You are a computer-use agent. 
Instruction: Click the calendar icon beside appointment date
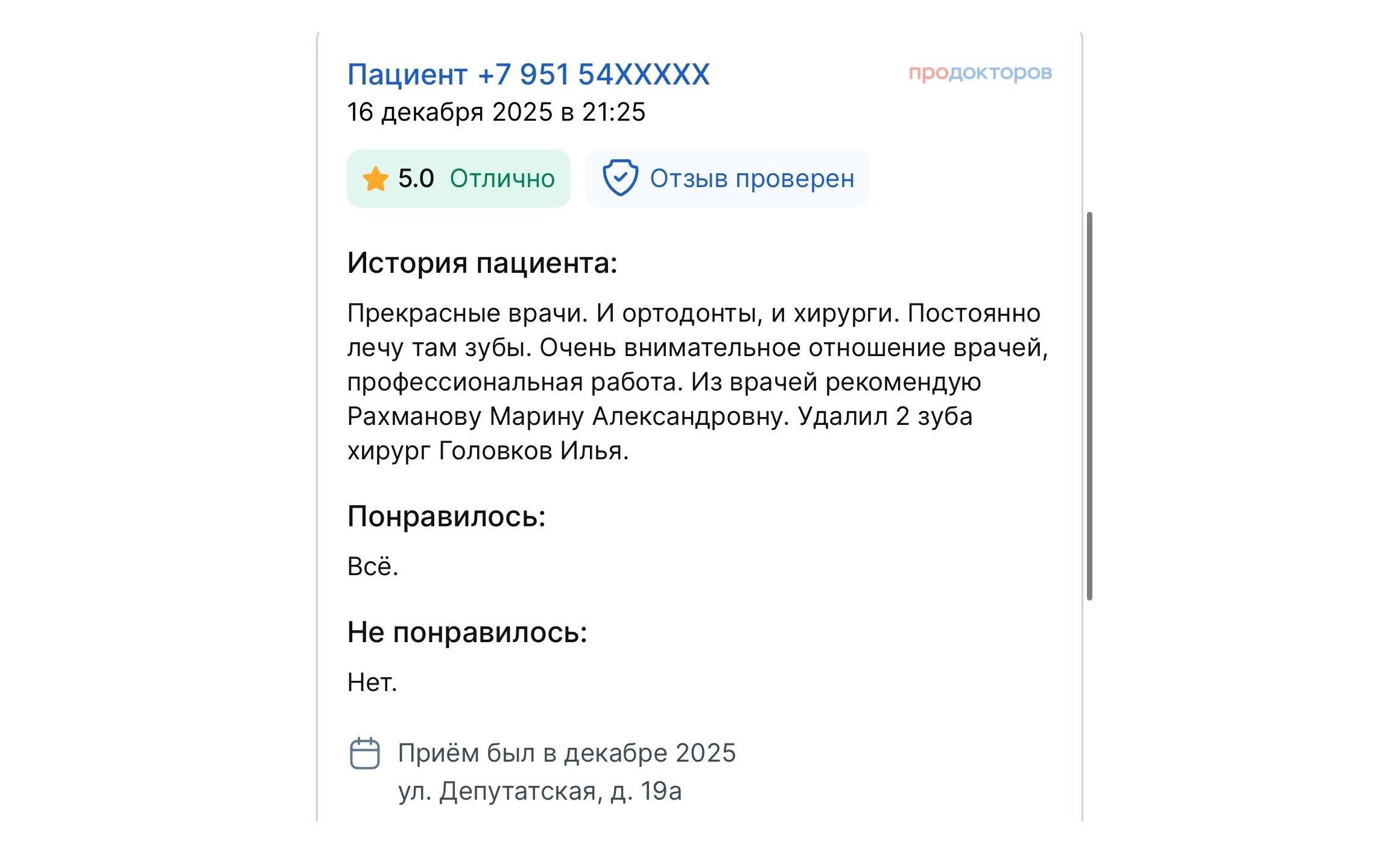click(x=364, y=753)
